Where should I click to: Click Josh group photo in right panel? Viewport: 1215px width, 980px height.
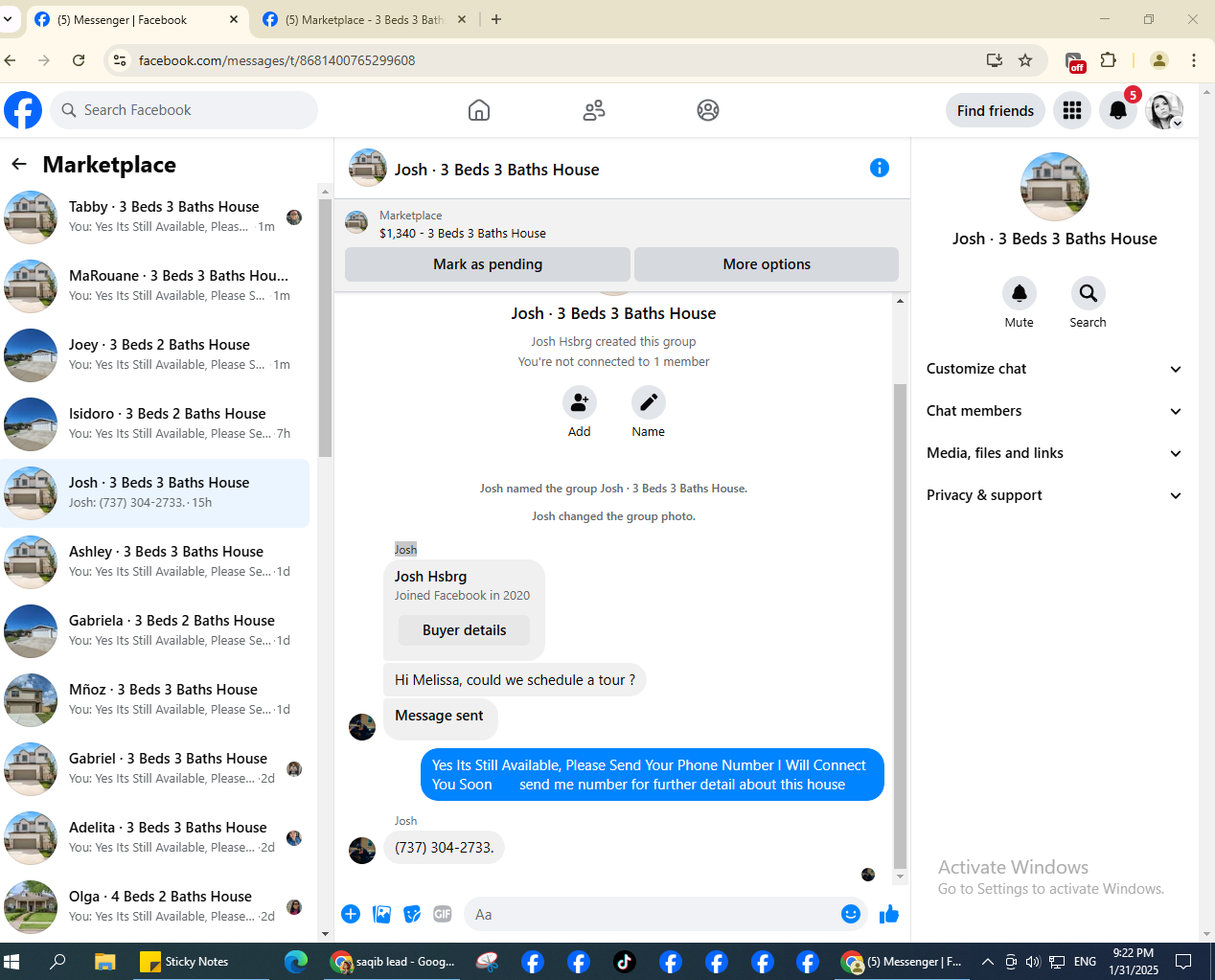click(x=1055, y=187)
